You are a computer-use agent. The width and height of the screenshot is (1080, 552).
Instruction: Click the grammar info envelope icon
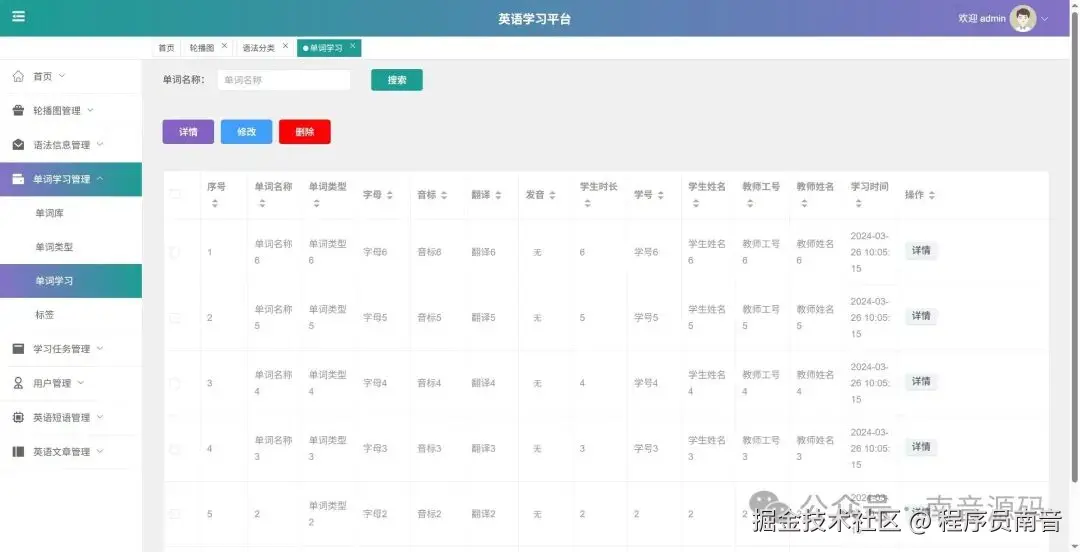coord(19,145)
